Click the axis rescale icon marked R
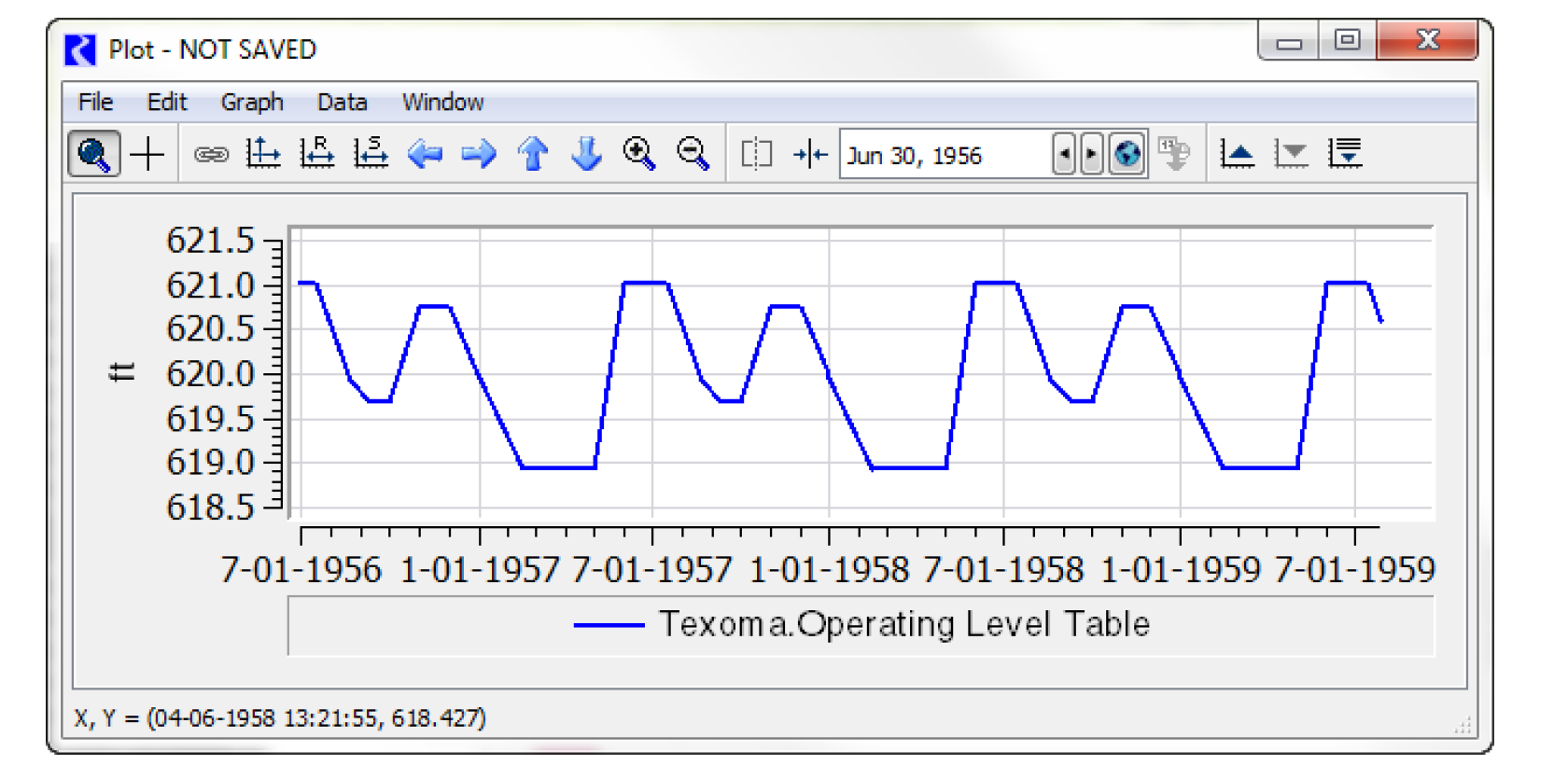Image resolution: width=1568 pixels, height=765 pixels. click(317, 154)
